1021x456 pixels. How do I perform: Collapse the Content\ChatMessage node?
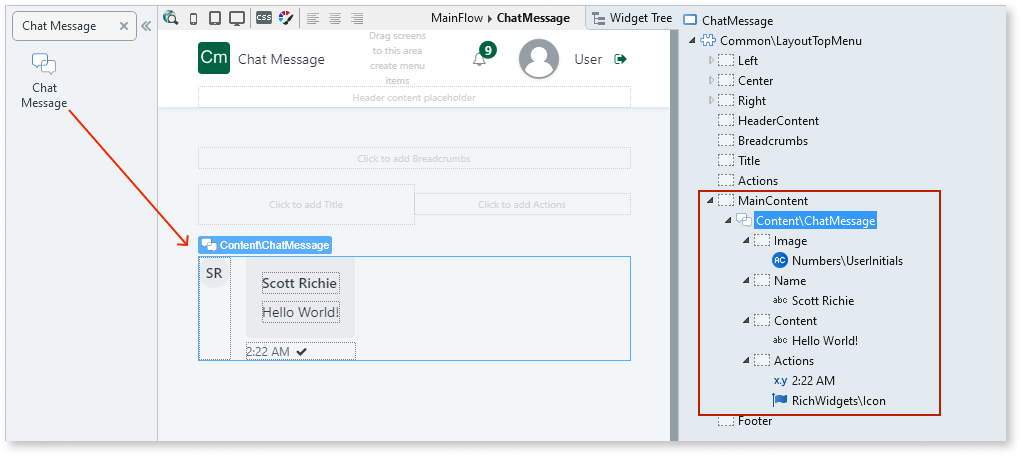tap(727, 221)
